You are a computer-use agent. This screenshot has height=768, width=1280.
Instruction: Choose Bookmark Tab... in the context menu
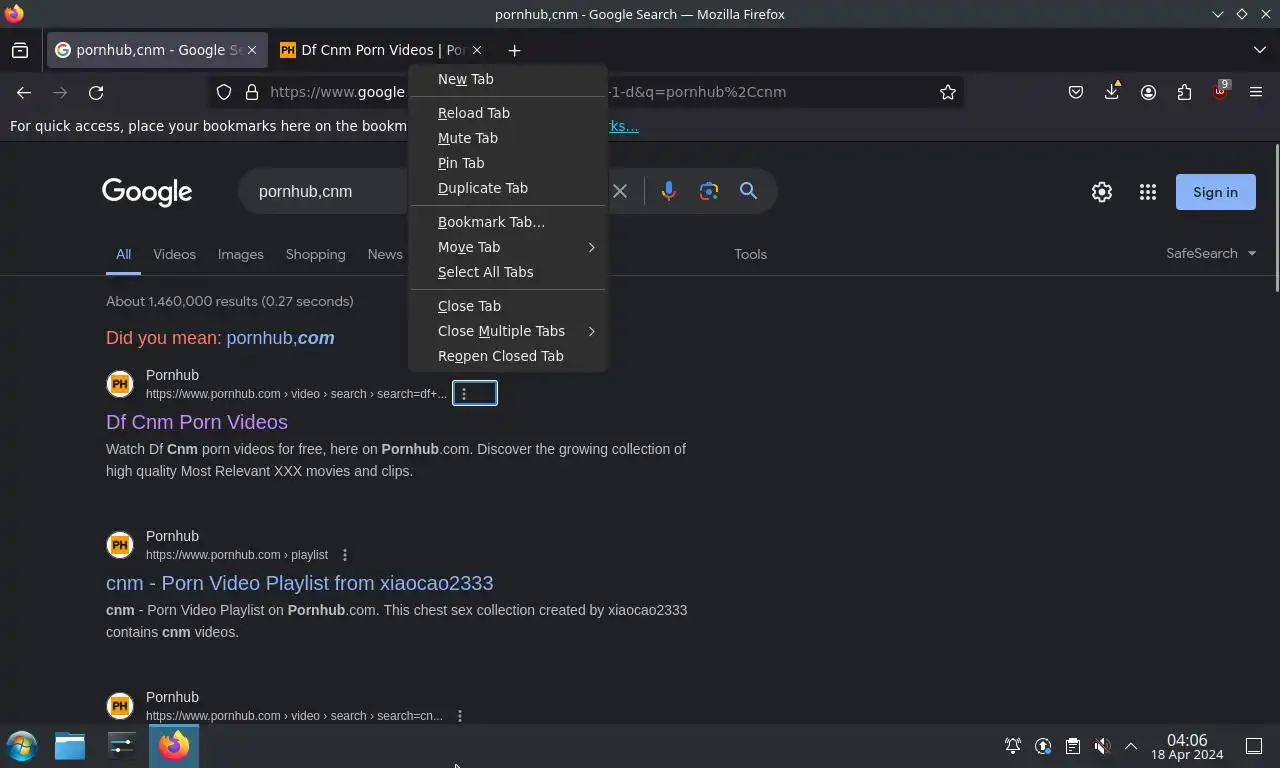click(508, 222)
